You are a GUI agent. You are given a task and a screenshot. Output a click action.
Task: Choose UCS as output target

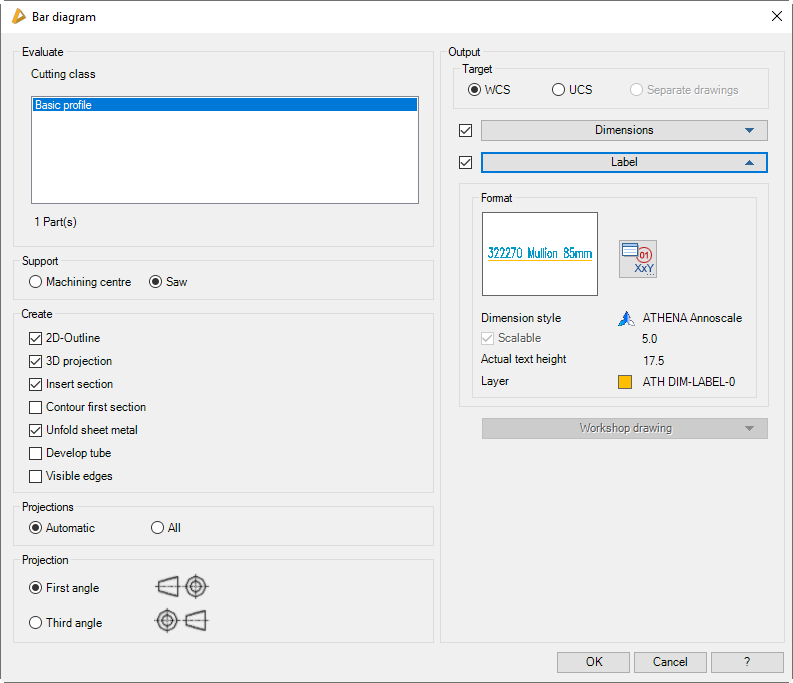559,90
